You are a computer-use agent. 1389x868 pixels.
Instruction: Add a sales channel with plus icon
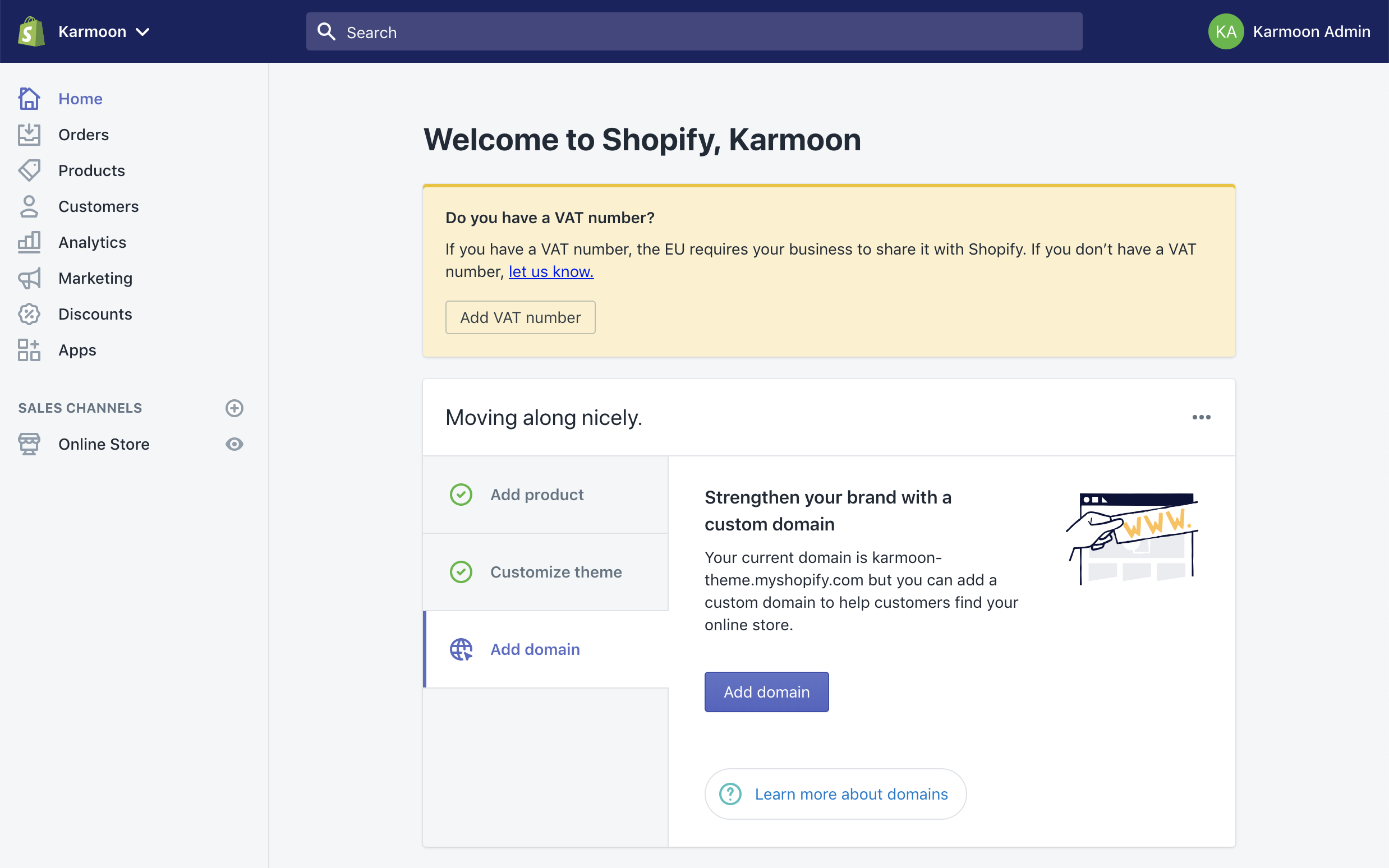[234, 408]
